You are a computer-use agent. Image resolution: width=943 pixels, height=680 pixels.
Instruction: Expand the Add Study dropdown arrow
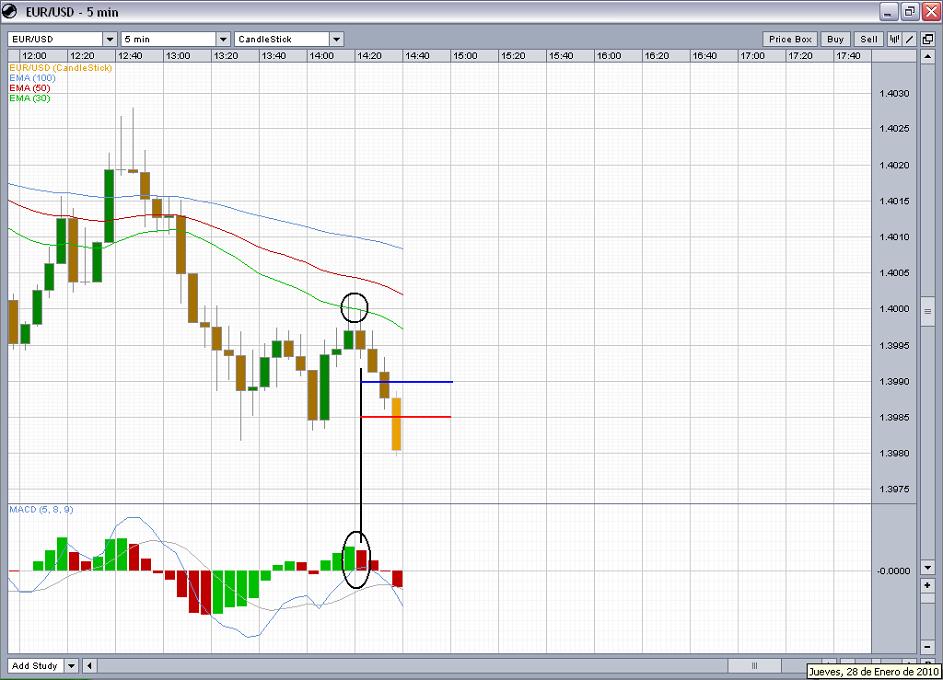click(71, 665)
